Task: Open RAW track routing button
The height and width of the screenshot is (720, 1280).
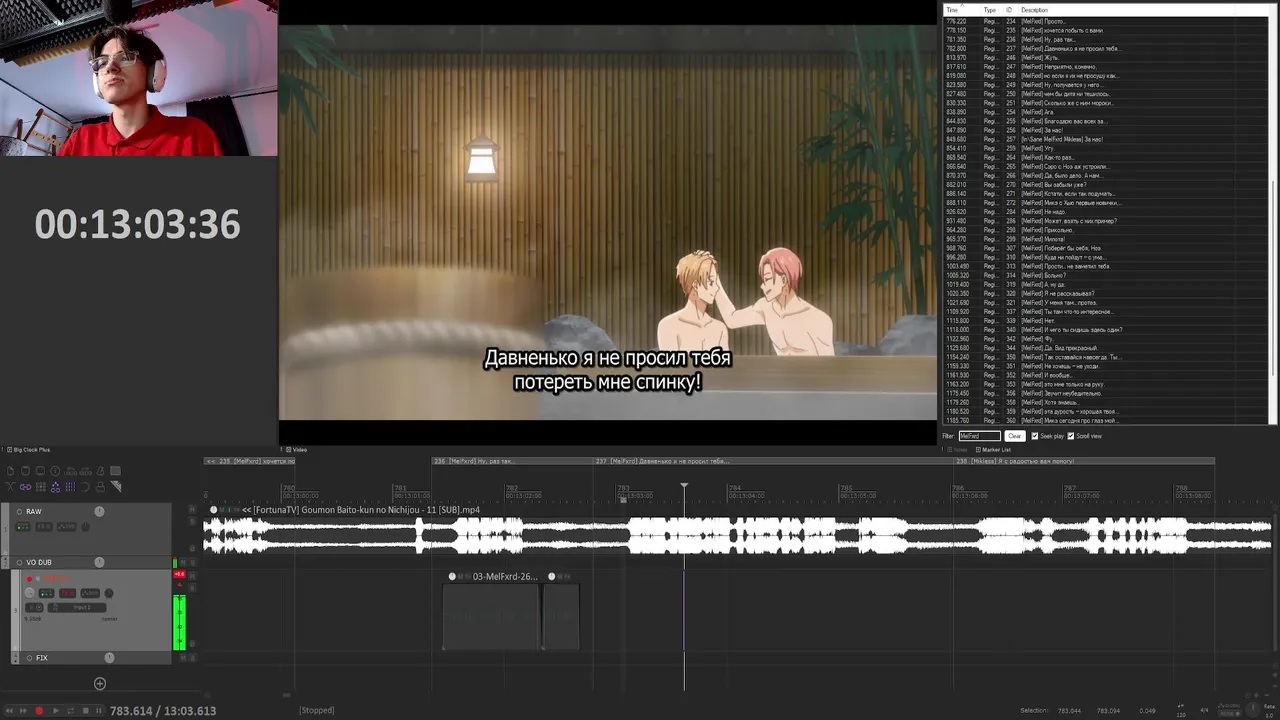Action: pyautogui.click(x=23, y=527)
